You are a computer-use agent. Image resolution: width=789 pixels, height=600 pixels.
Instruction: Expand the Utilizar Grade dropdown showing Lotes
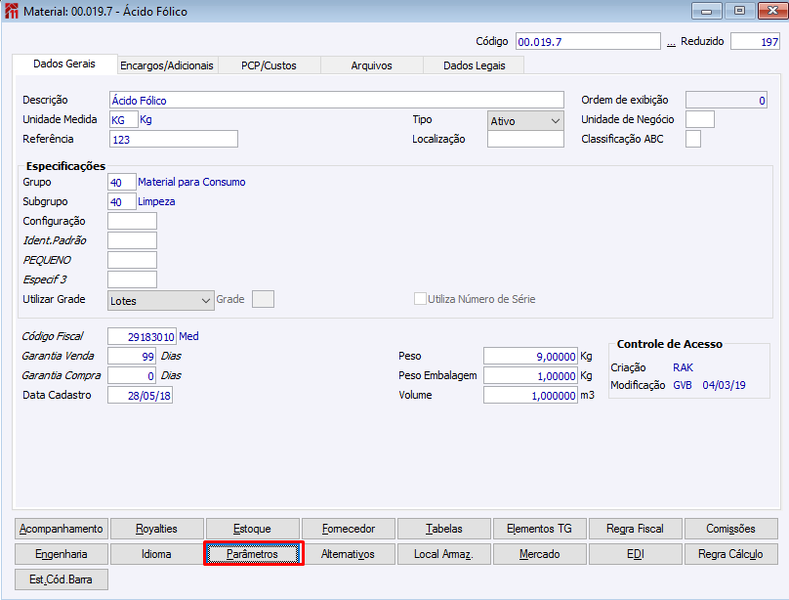point(161,301)
